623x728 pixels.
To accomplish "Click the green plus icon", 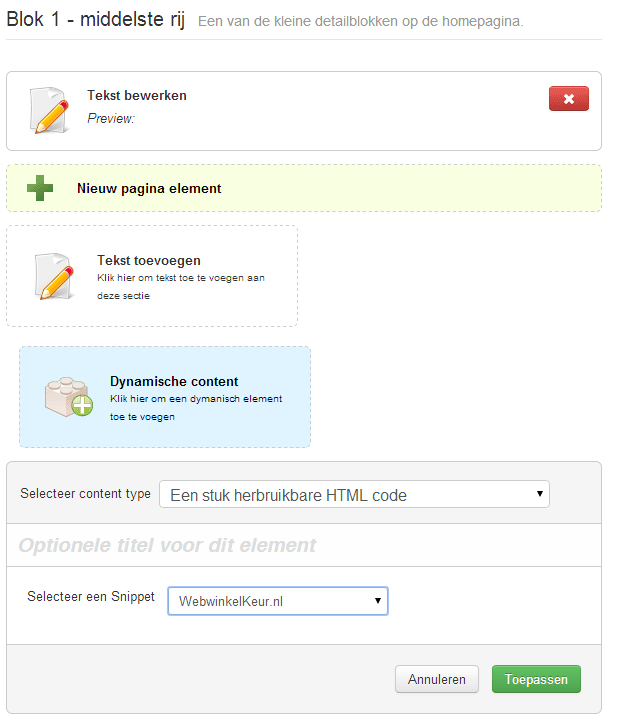I will [40, 188].
